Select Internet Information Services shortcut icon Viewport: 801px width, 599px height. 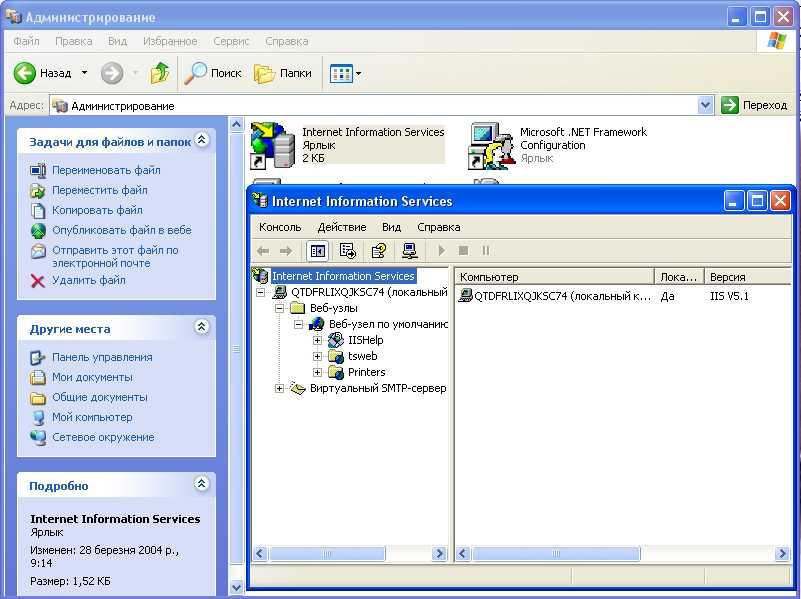pos(272,146)
